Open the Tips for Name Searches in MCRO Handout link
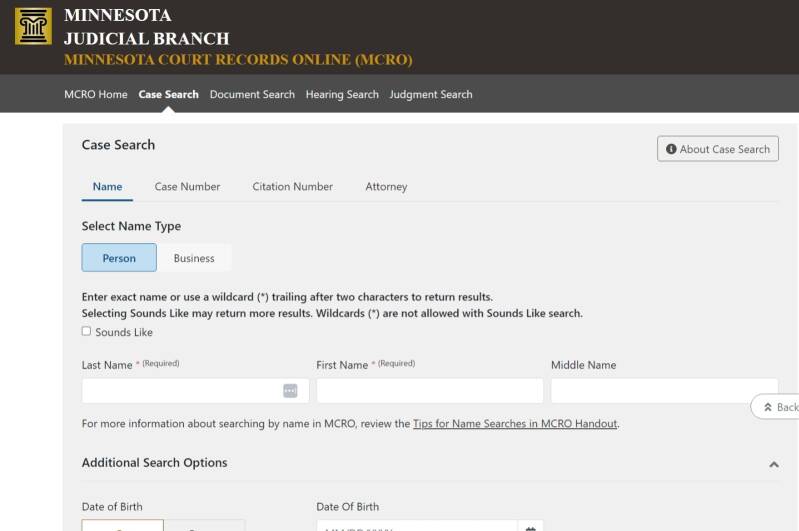 coord(515,423)
